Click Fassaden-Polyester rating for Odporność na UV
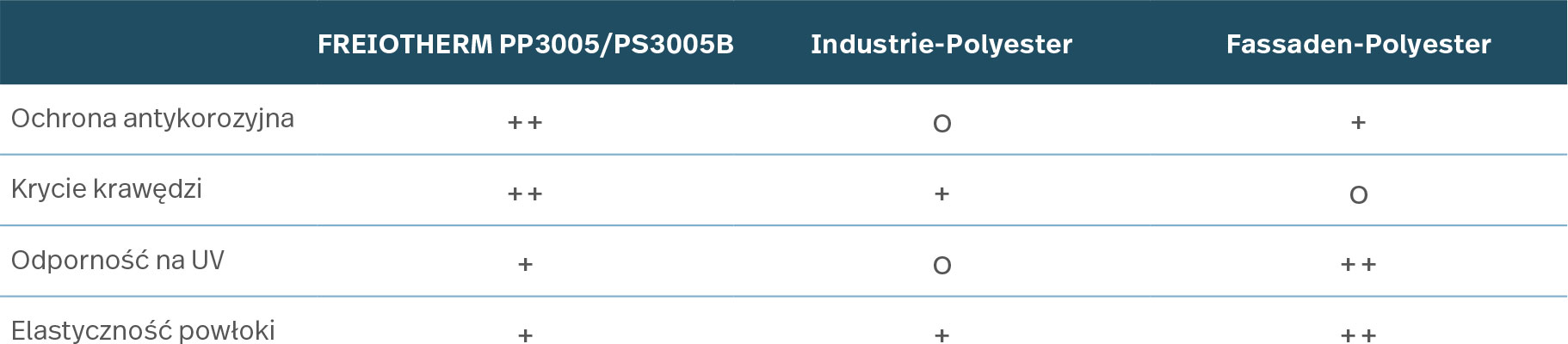1568x344 pixels. (1358, 265)
